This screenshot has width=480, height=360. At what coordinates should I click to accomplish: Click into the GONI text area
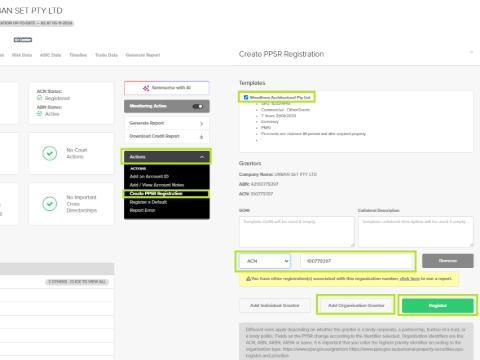click(x=297, y=232)
